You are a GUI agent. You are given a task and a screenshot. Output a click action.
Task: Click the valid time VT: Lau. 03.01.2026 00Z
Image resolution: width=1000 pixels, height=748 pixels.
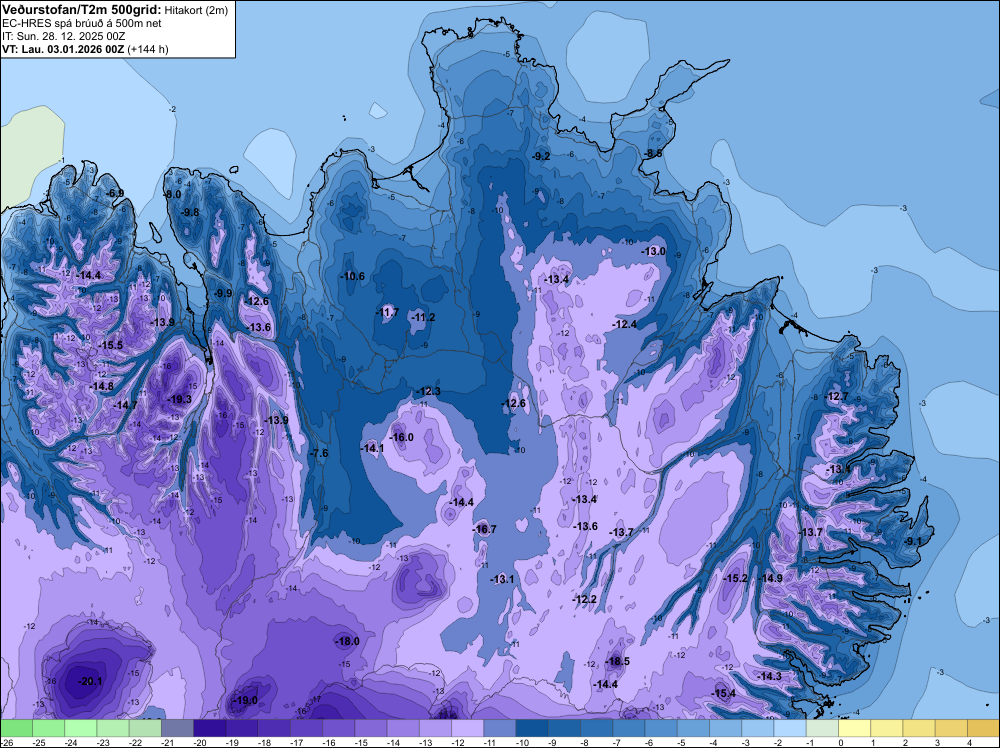coord(62,49)
